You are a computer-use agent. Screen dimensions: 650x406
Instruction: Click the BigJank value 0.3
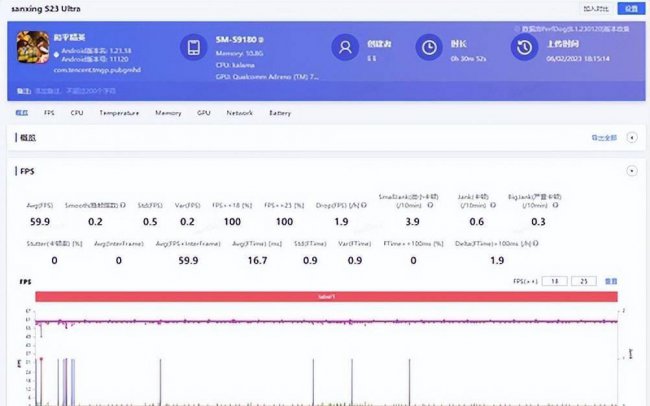point(538,222)
